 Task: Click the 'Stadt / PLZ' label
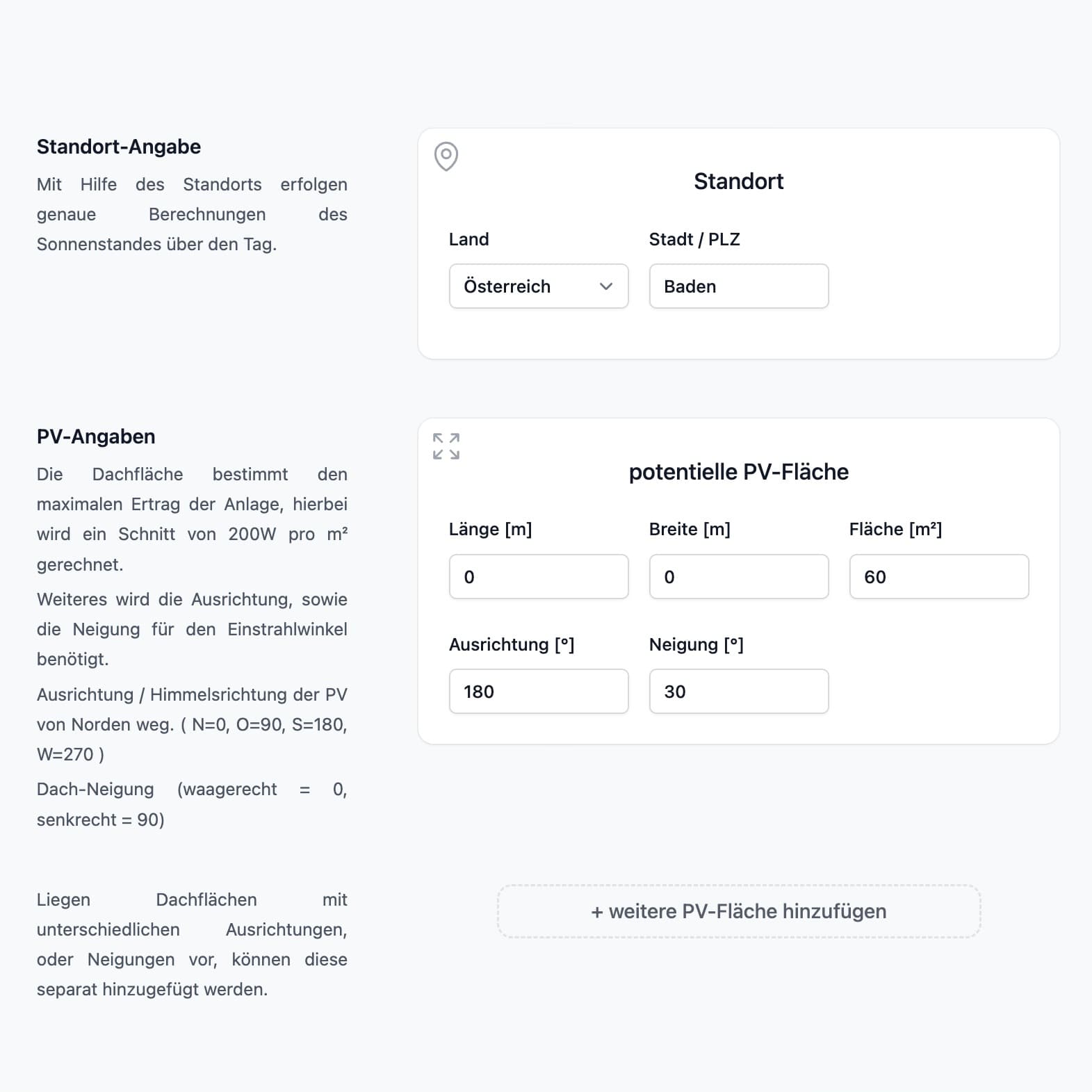[x=694, y=240]
